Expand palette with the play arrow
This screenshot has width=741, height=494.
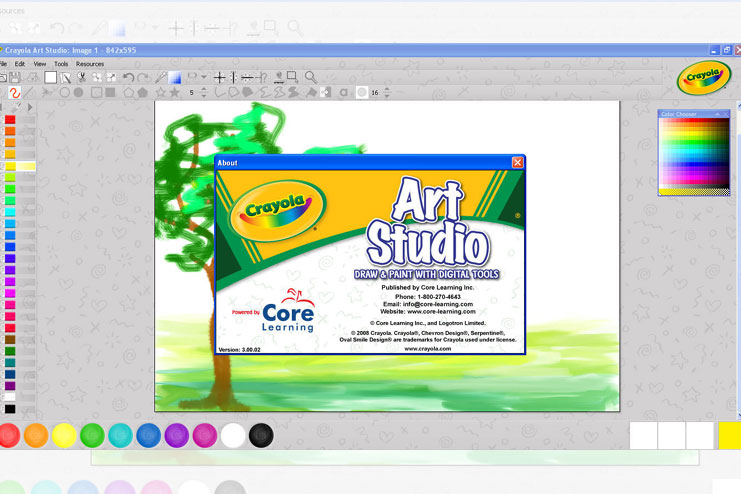(x=30, y=108)
